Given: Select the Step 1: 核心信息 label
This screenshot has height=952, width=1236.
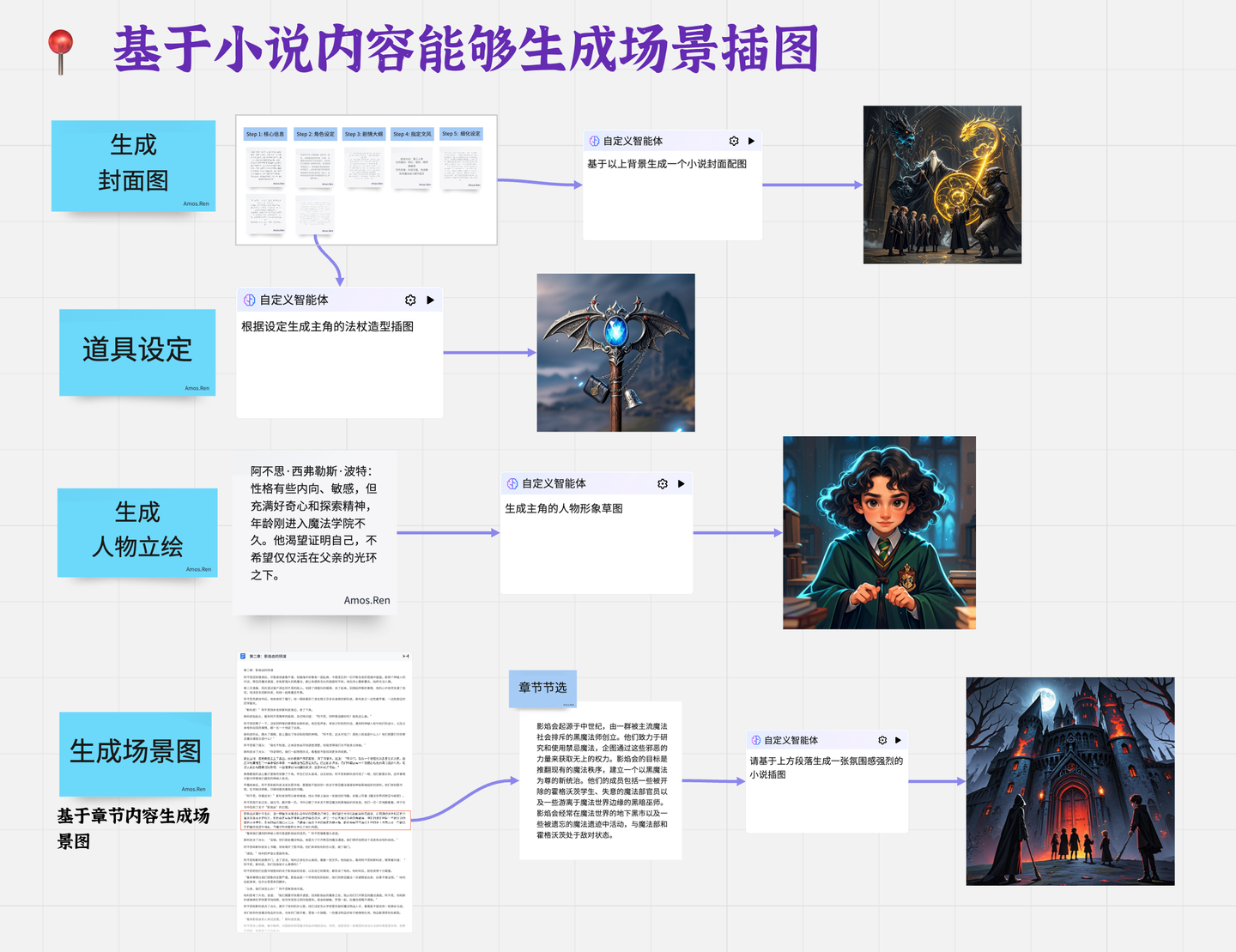Looking at the screenshot, I should (x=265, y=134).
